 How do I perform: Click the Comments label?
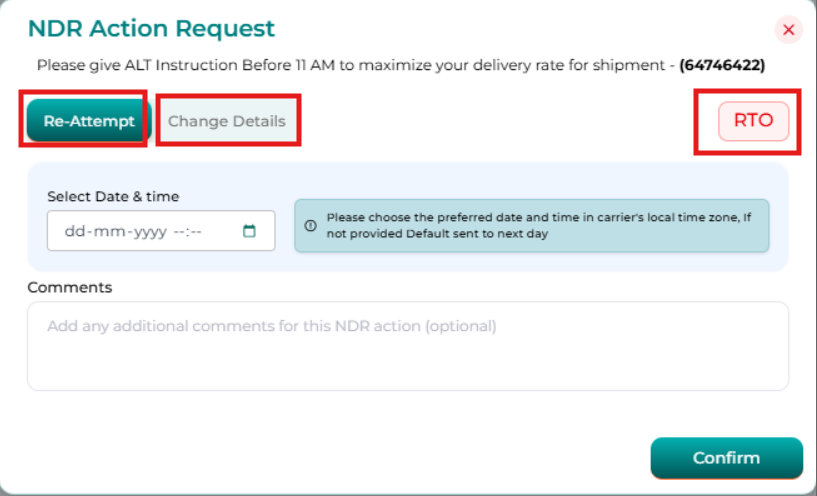[x=70, y=287]
